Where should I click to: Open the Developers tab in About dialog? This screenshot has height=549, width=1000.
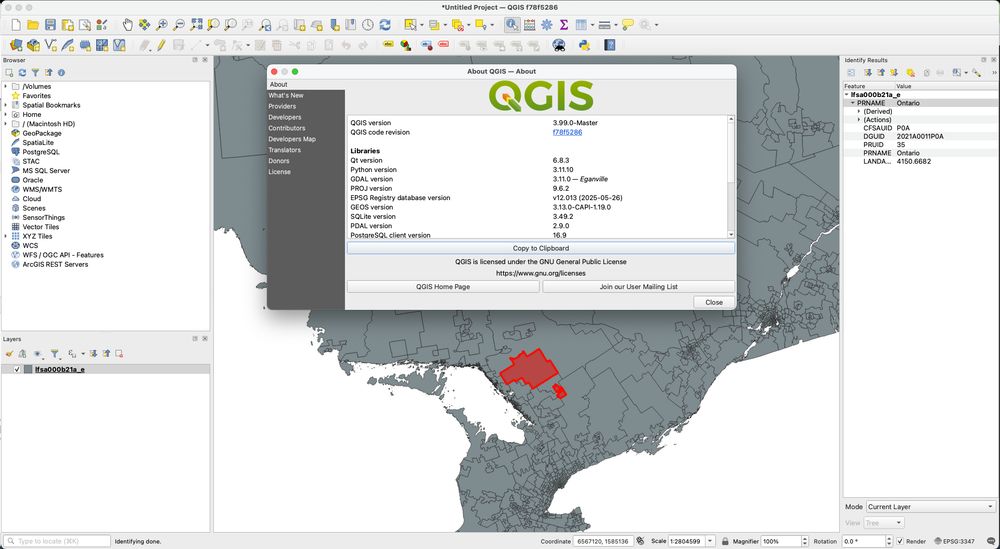pyautogui.click(x=284, y=117)
